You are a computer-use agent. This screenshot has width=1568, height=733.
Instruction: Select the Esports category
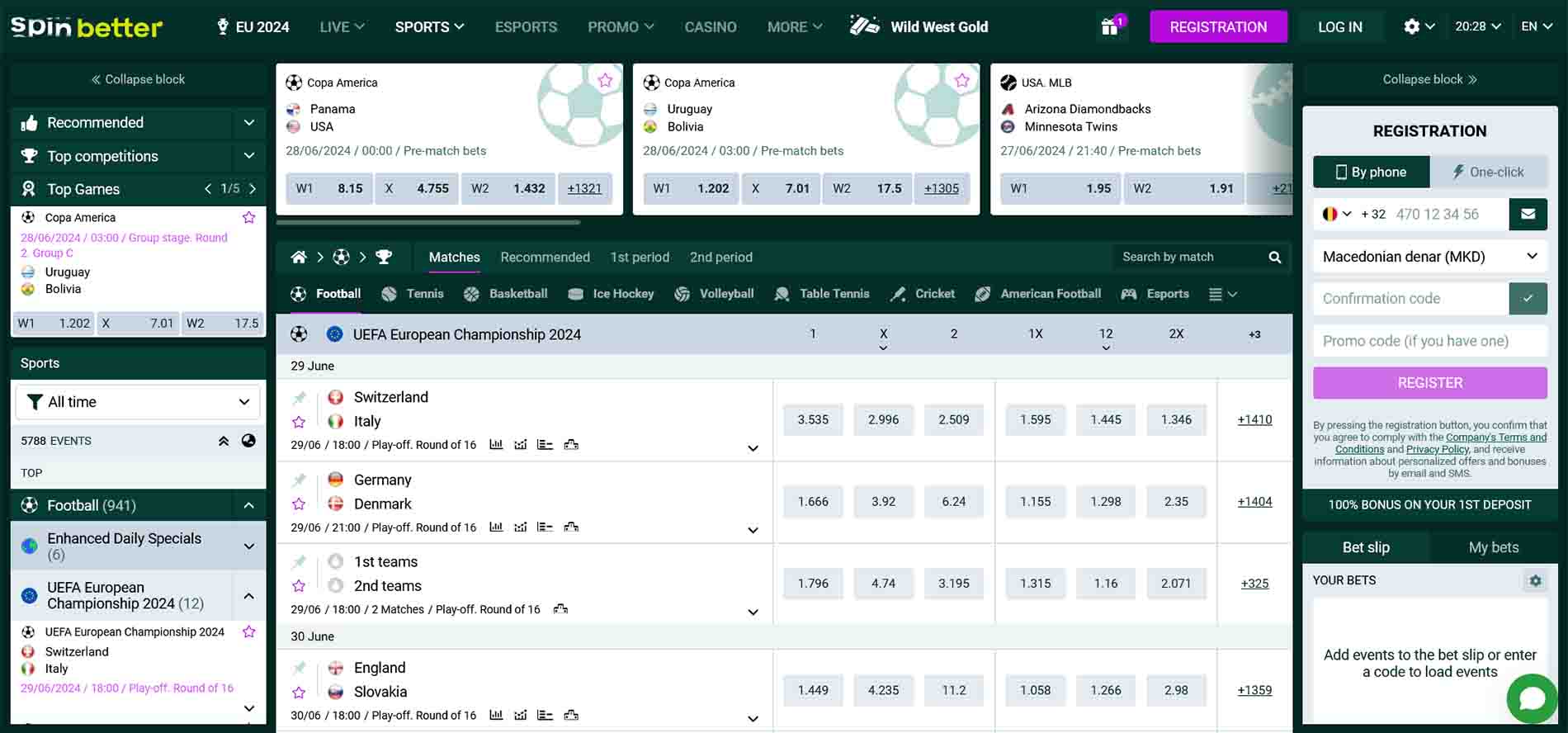1155,294
